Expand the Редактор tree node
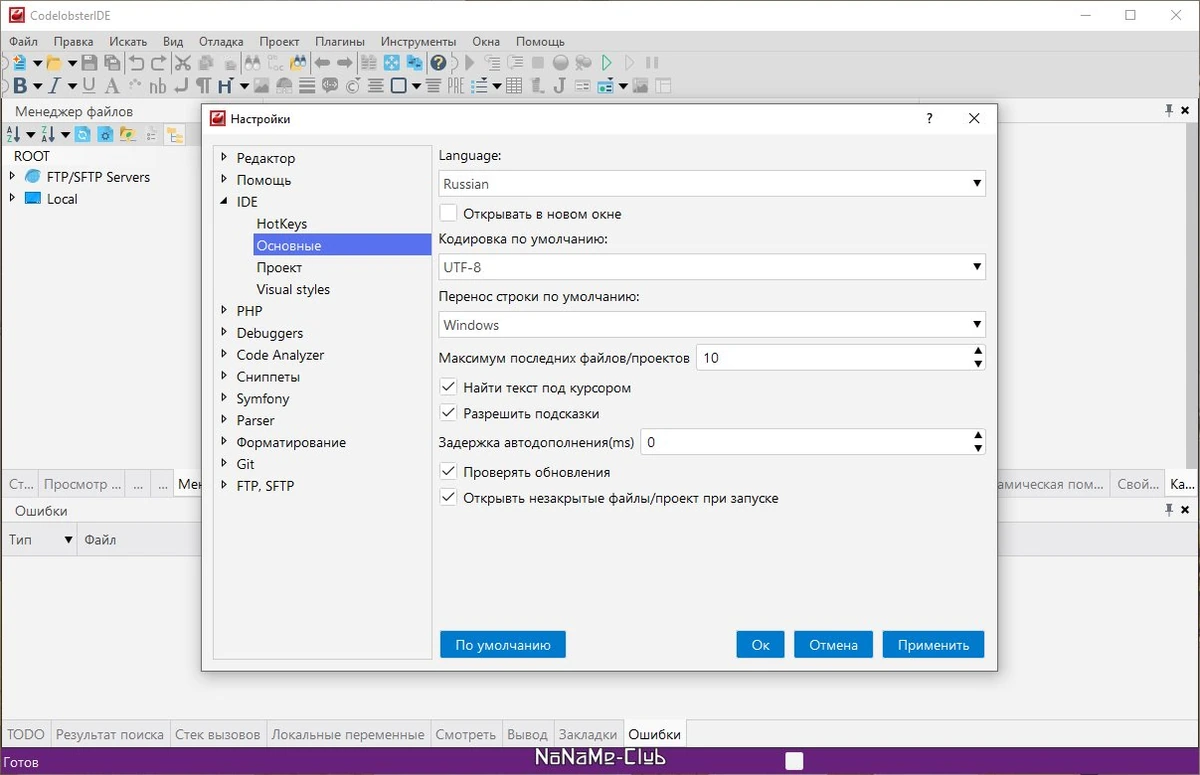 click(x=225, y=158)
